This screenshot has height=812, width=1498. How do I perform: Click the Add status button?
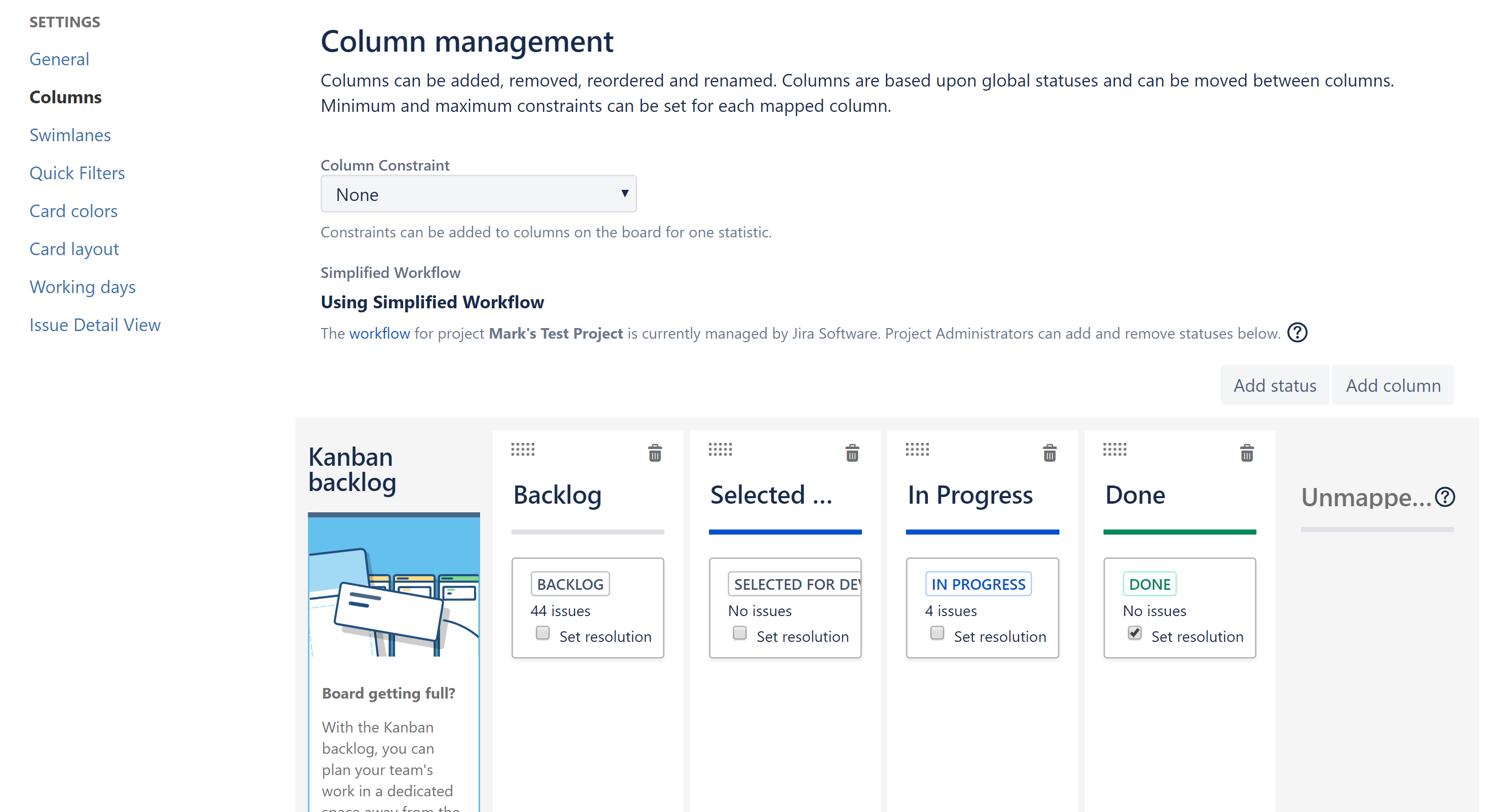point(1275,385)
